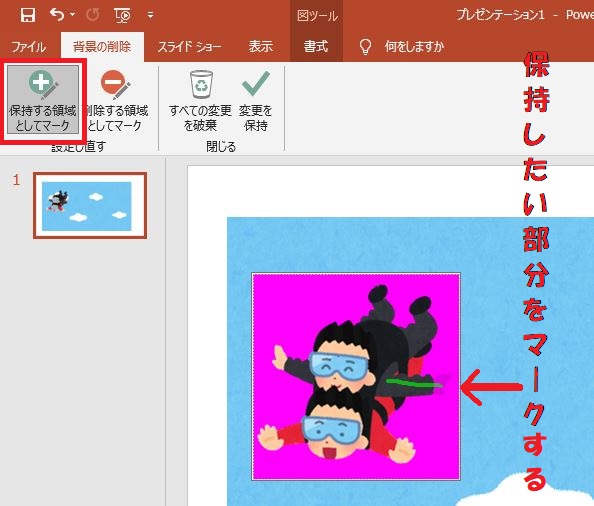Click the 何をしますか search field
Screen dimensions: 594x506
click(x=414, y=47)
